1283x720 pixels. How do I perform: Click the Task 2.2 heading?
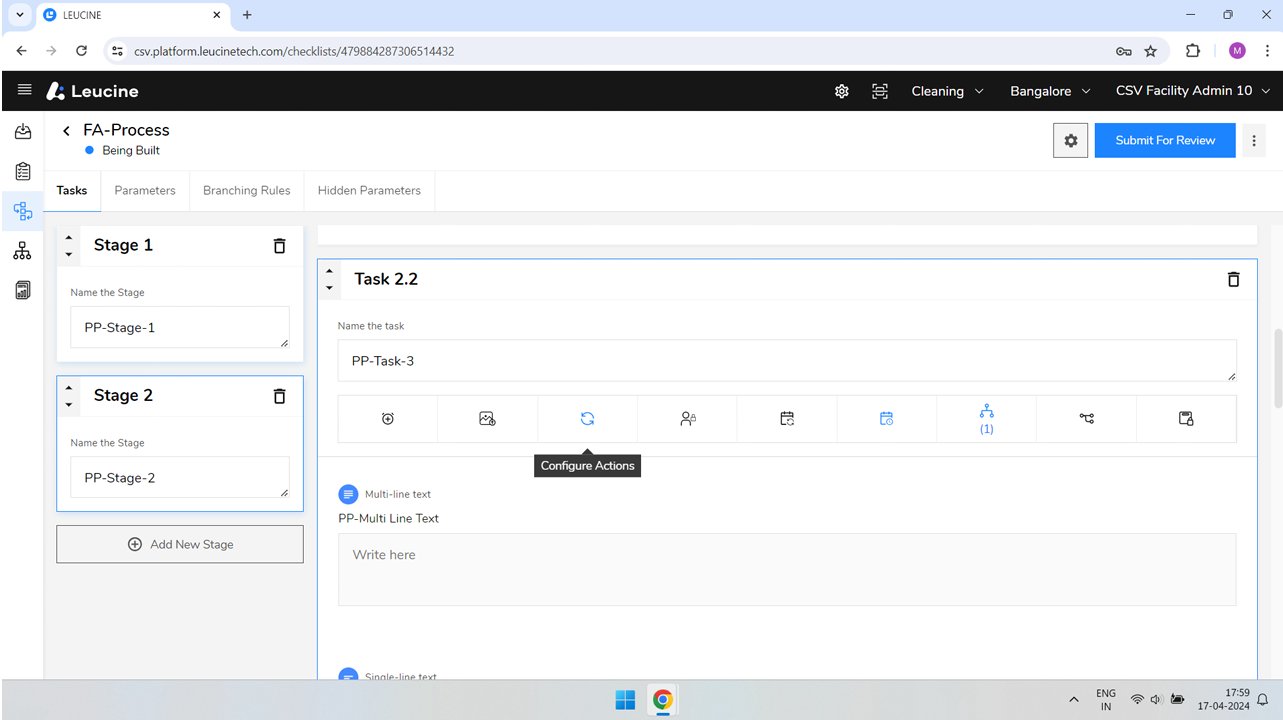(386, 279)
